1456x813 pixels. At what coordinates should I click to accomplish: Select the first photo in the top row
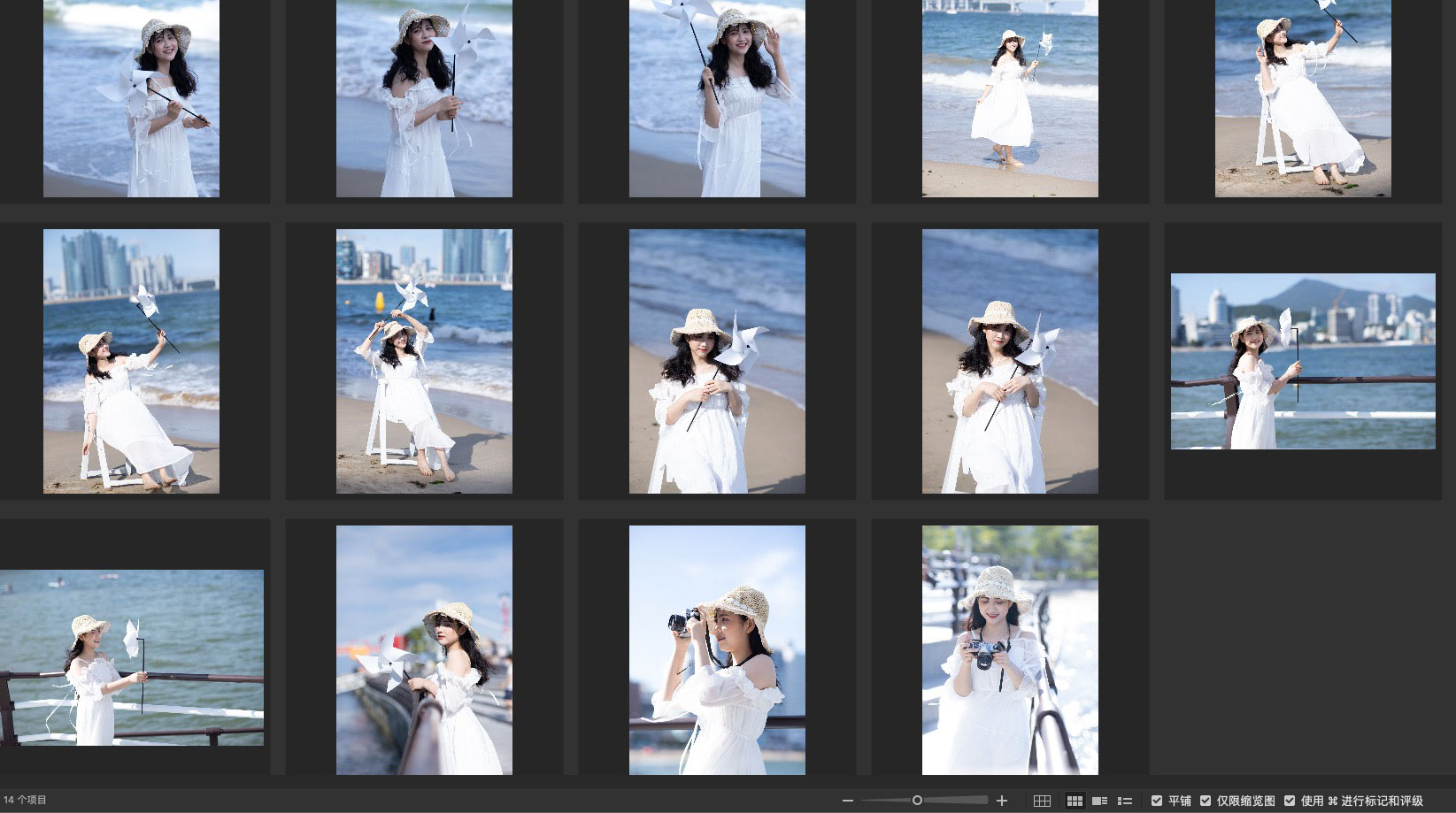131,98
